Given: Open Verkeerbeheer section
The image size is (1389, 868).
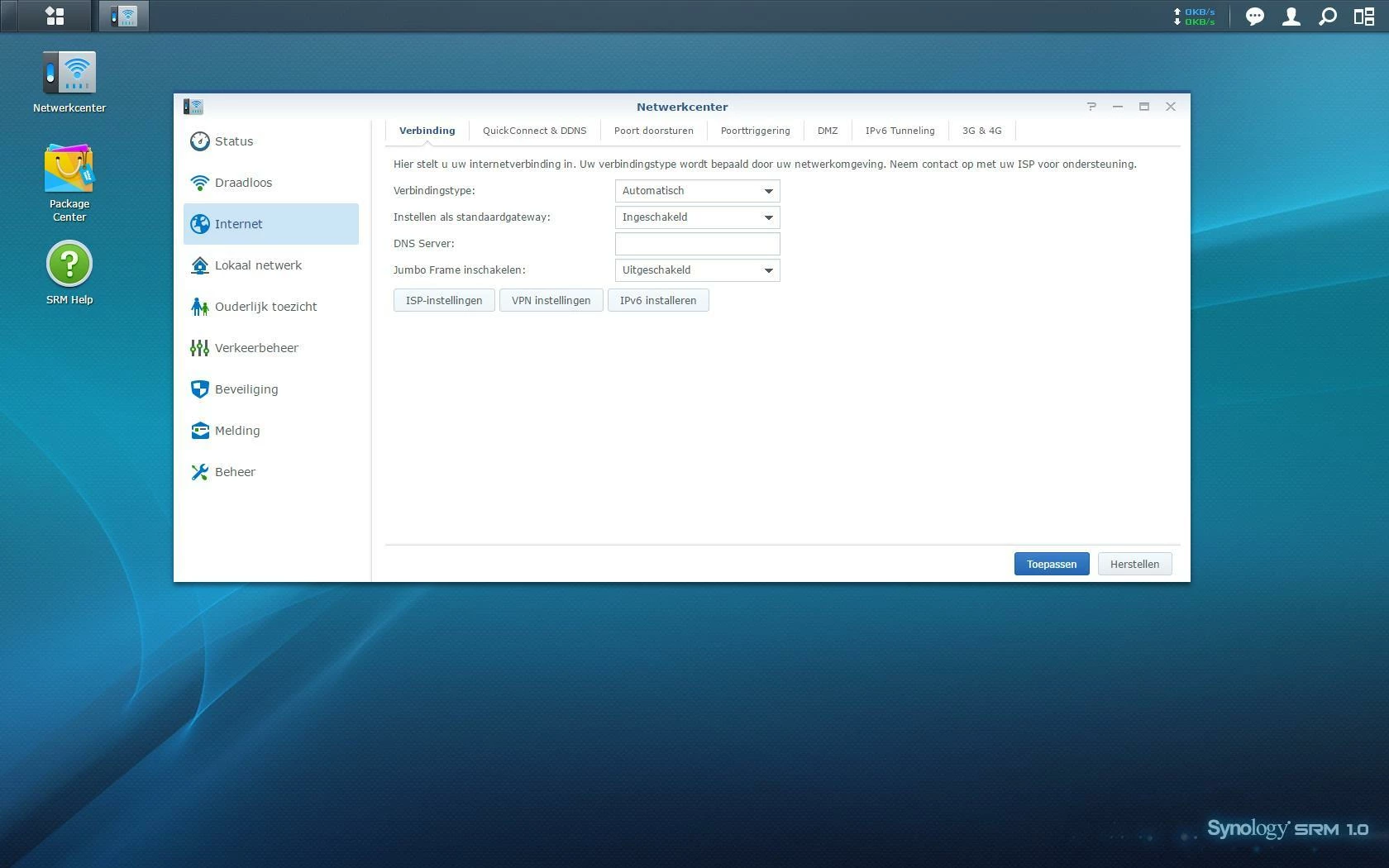Looking at the screenshot, I should point(271,348).
